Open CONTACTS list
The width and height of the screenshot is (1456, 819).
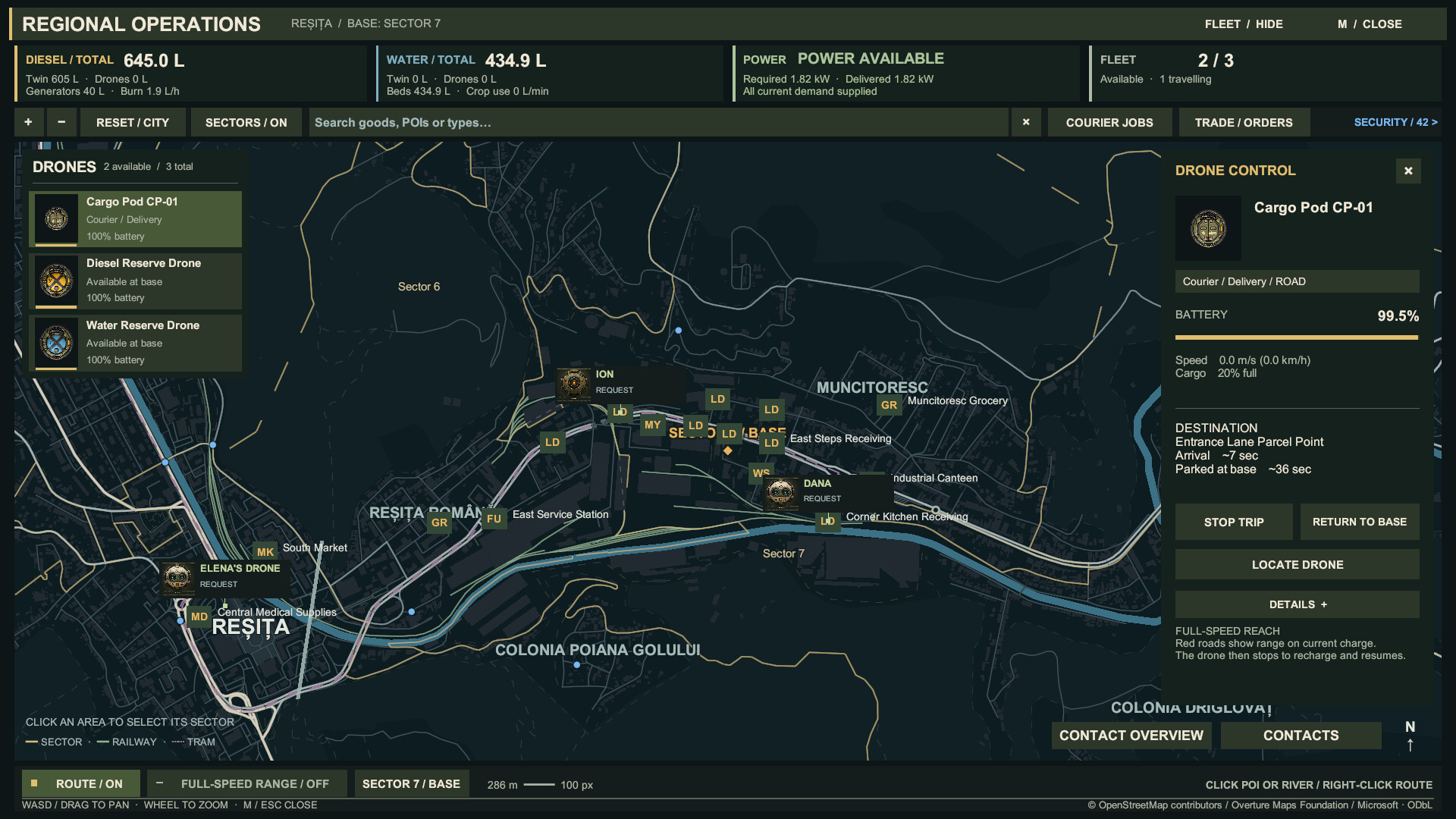coord(1301,735)
